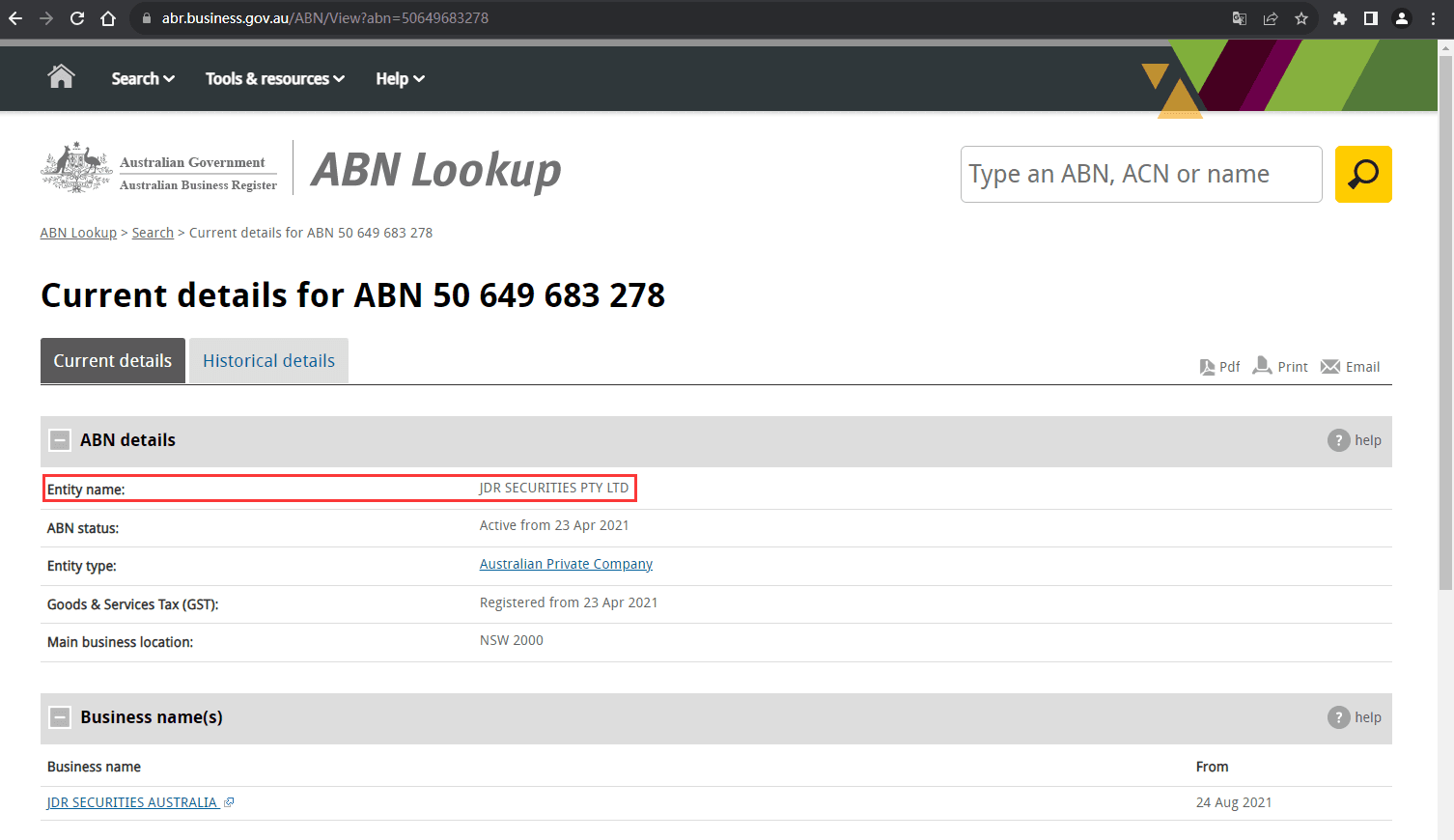Click the site padlock icon

click(147, 18)
